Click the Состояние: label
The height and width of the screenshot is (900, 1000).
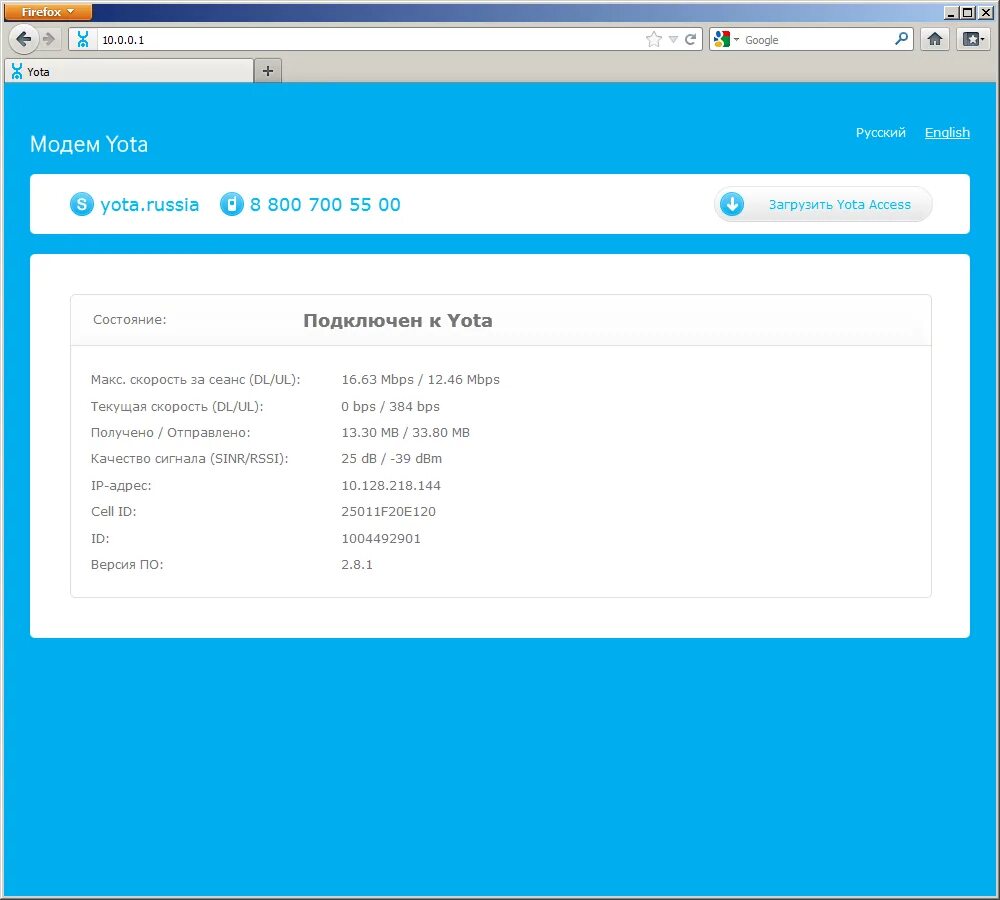click(129, 320)
